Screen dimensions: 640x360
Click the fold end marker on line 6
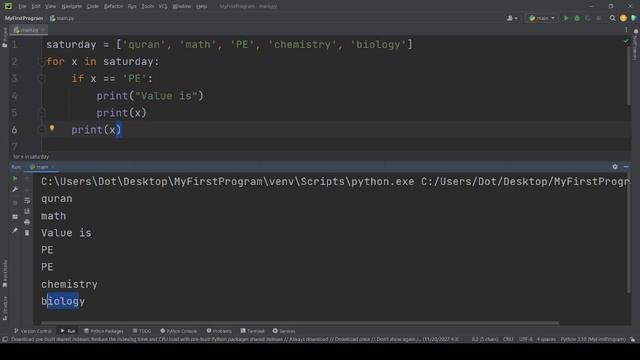click(41, 130)
